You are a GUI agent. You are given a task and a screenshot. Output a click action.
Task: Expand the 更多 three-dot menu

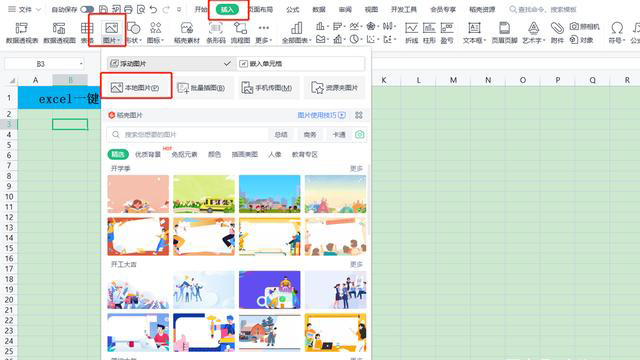pyautogui.click(x=264, y=33)
